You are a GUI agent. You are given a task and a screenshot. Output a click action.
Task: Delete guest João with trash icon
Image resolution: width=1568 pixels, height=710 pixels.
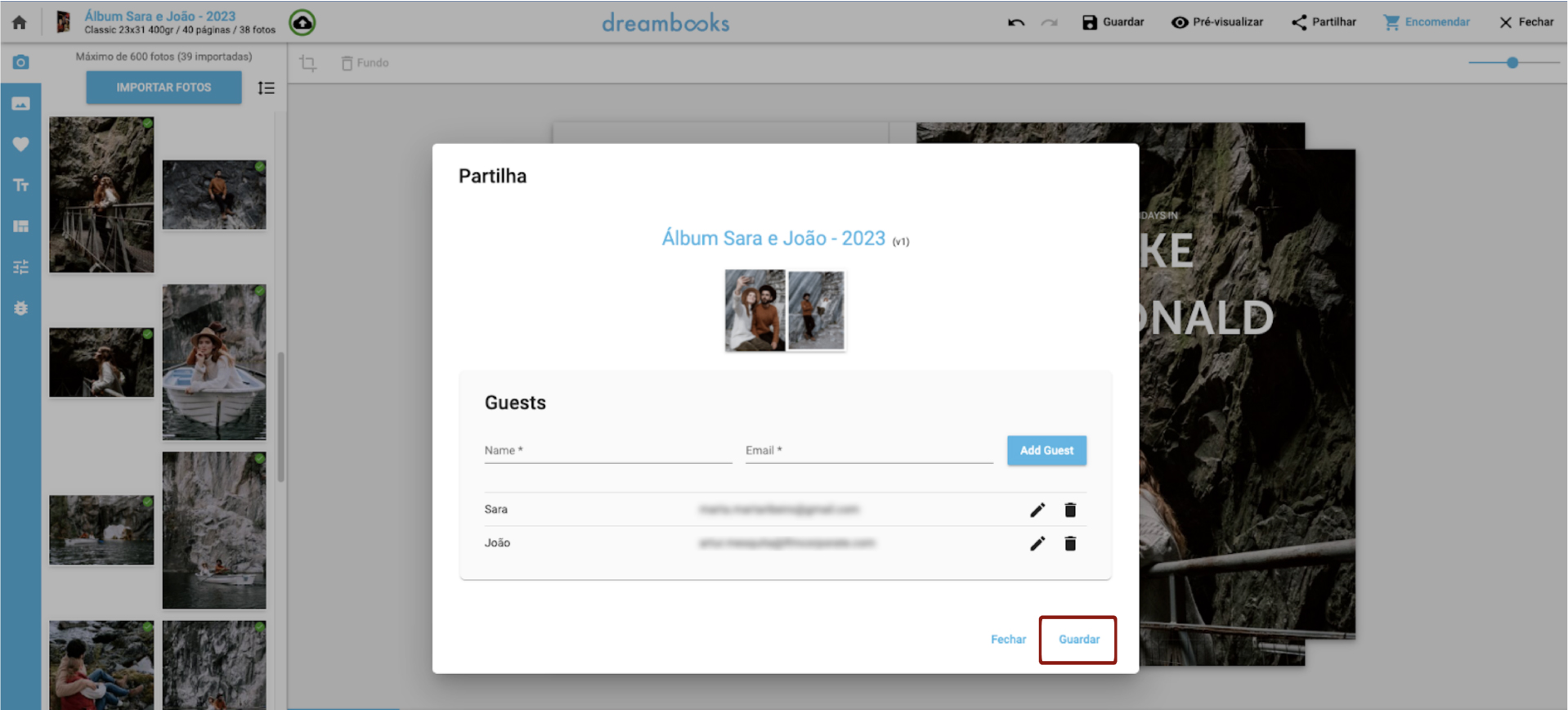[1069, 543]
